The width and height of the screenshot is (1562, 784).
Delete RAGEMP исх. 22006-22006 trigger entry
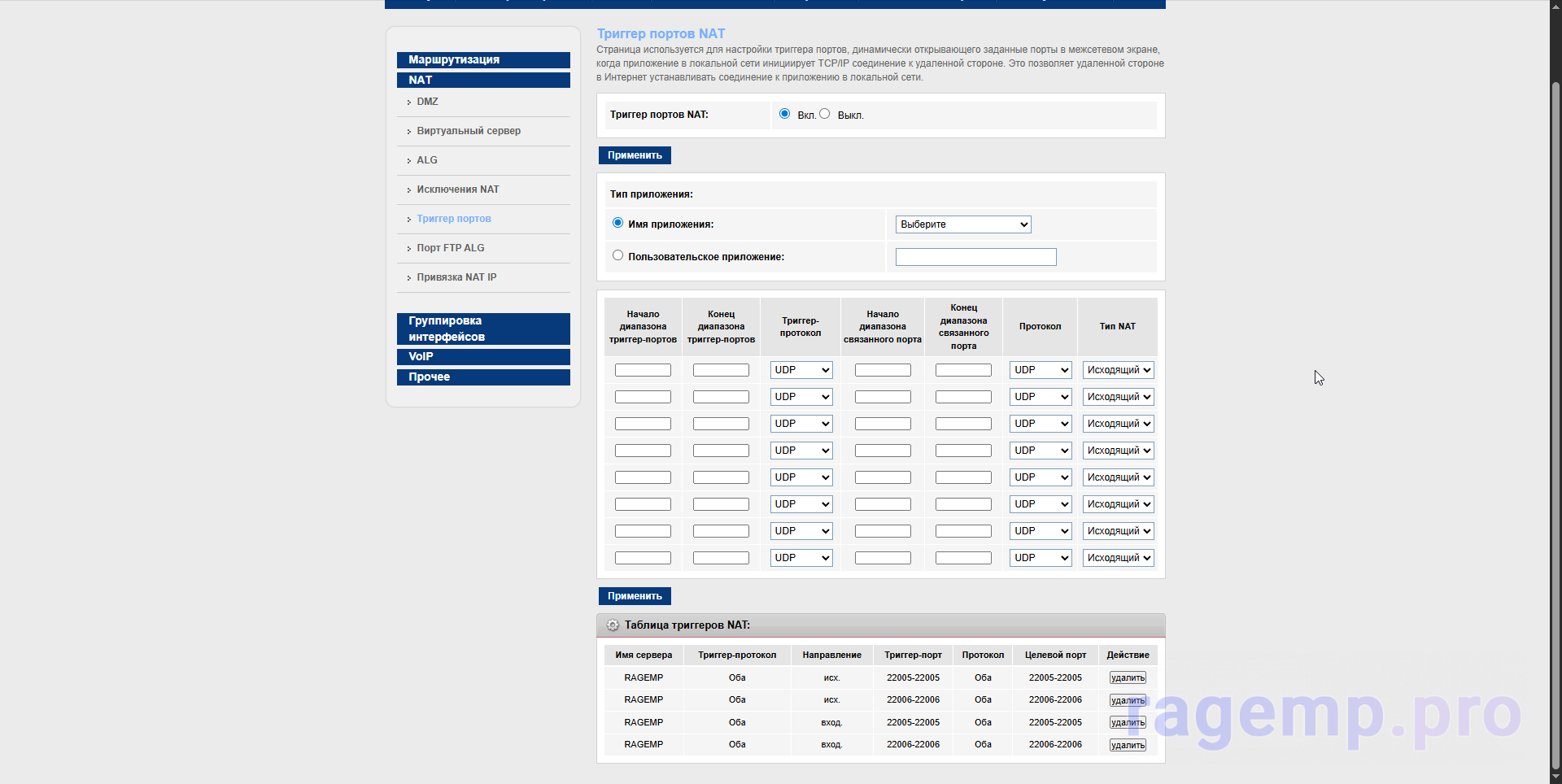1128,700
